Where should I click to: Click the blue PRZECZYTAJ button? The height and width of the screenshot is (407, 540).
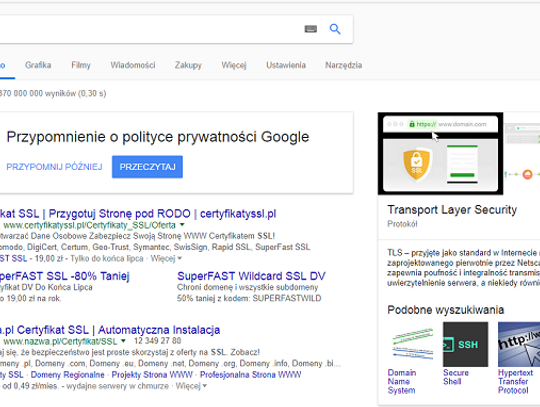tap(147, 167)
